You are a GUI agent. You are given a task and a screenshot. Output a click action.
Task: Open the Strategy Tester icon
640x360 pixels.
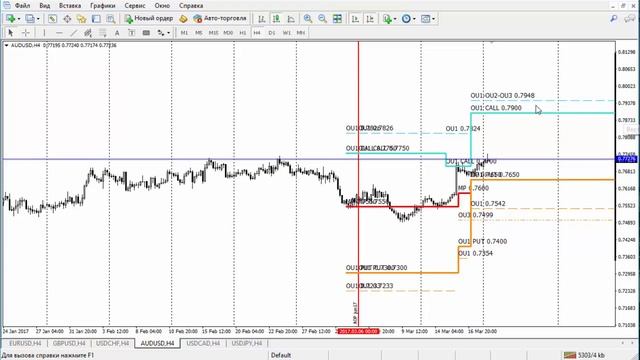click(111, 18)
